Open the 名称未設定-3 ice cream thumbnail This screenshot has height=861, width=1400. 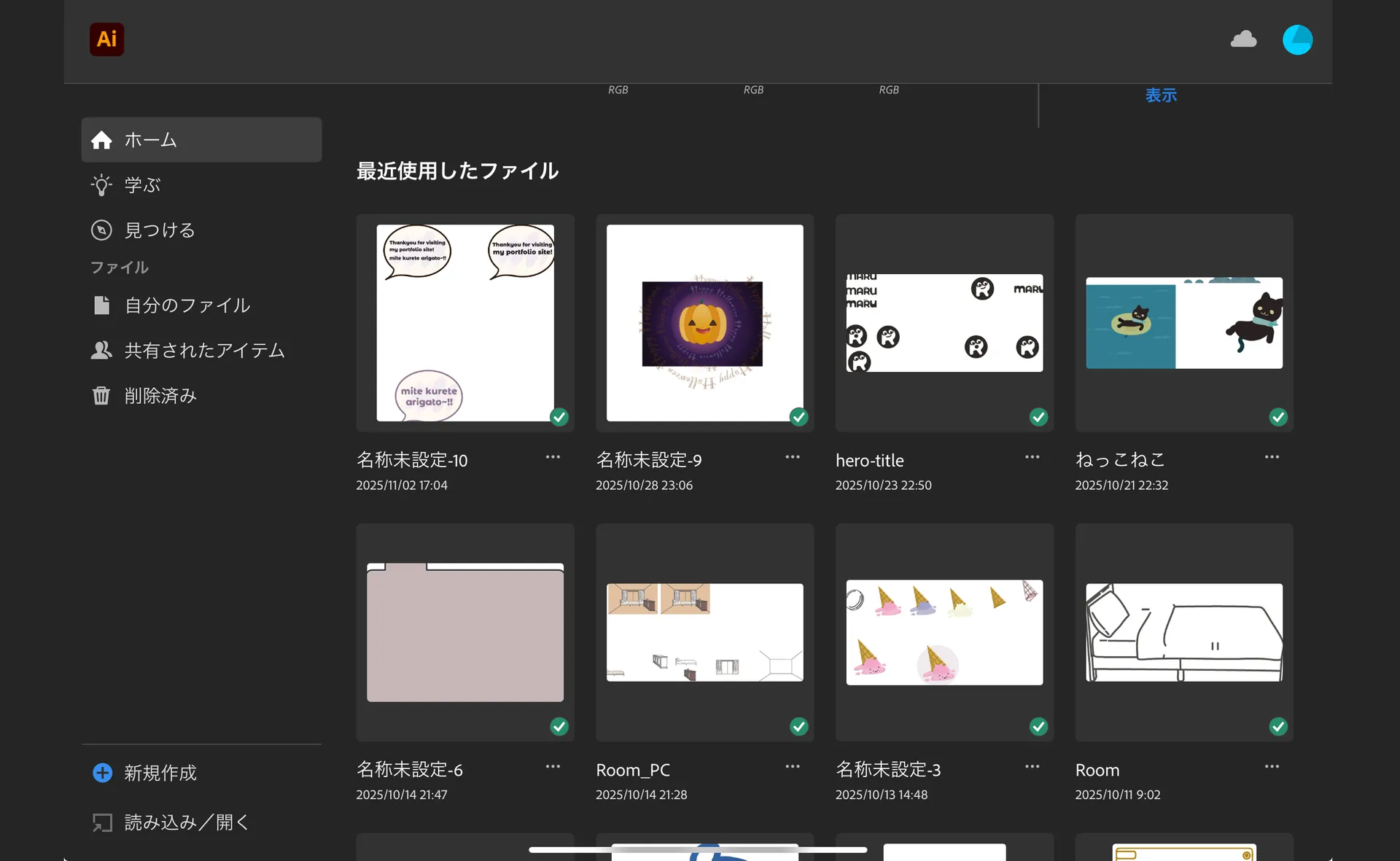pyautogui.click(x=944, y=632)
